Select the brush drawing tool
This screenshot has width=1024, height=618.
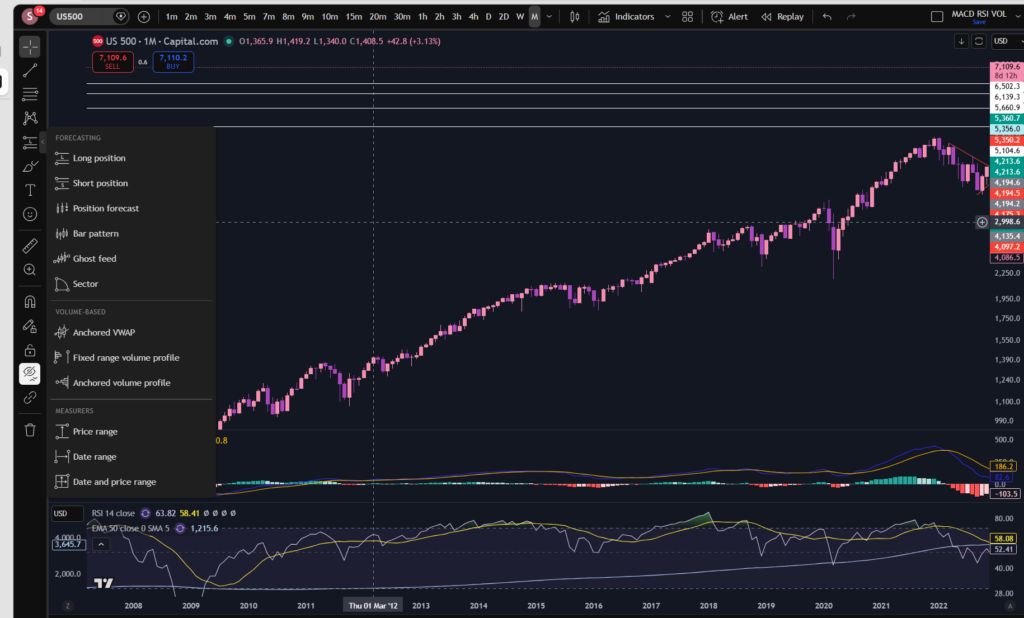tap(30, 166)
